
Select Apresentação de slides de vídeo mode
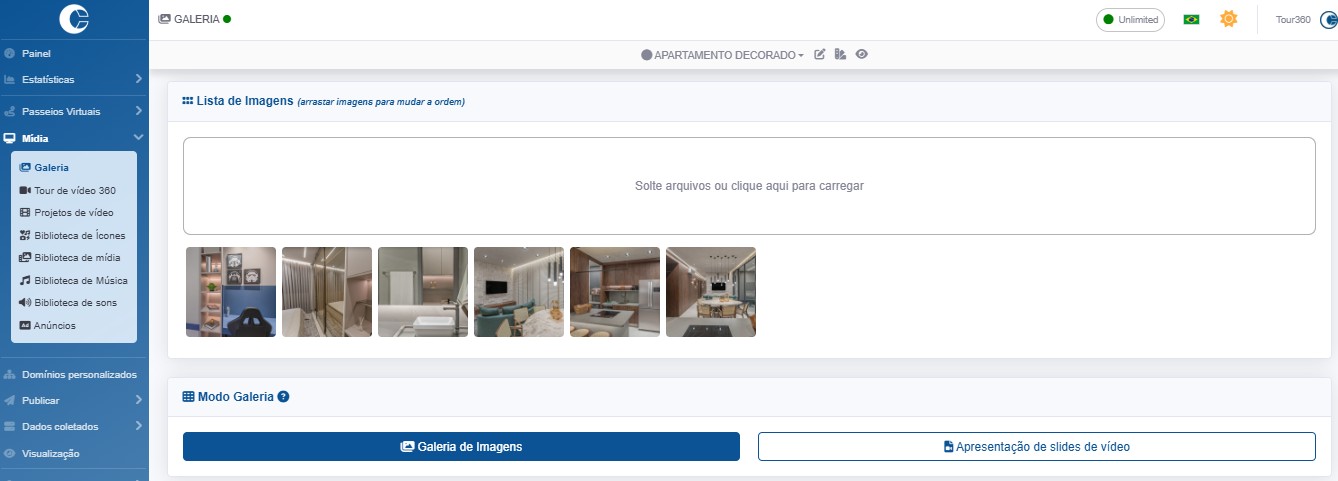point(1036,447)
